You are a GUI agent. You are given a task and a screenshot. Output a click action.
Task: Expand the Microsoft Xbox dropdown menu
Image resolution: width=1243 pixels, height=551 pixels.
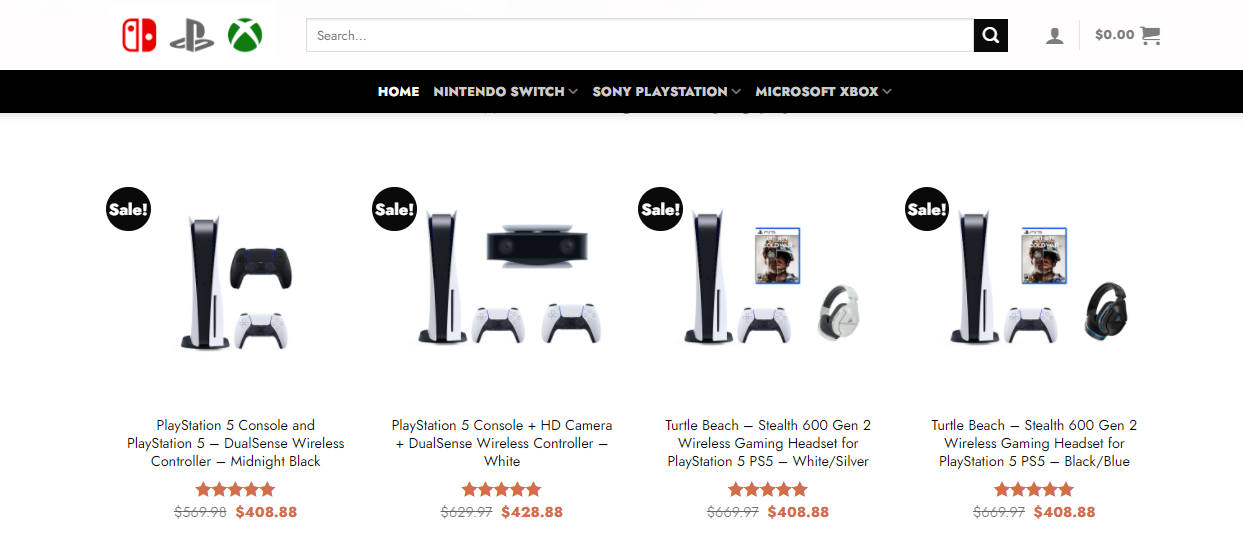(823, 91)
